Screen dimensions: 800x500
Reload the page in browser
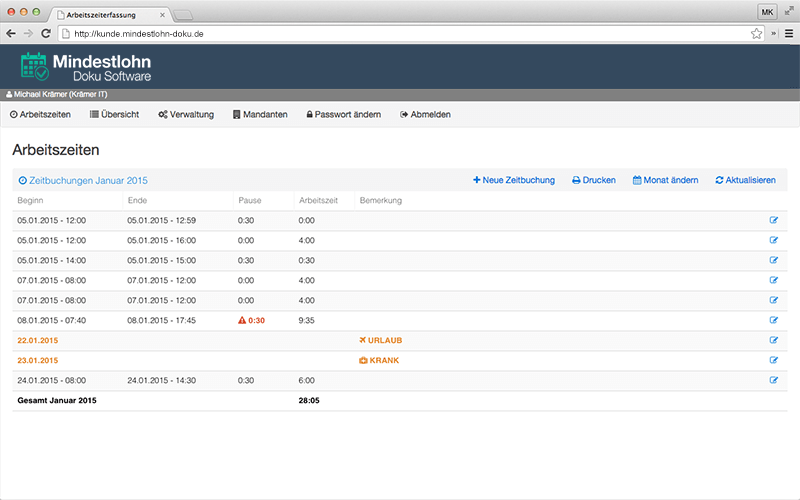[46, 34]
